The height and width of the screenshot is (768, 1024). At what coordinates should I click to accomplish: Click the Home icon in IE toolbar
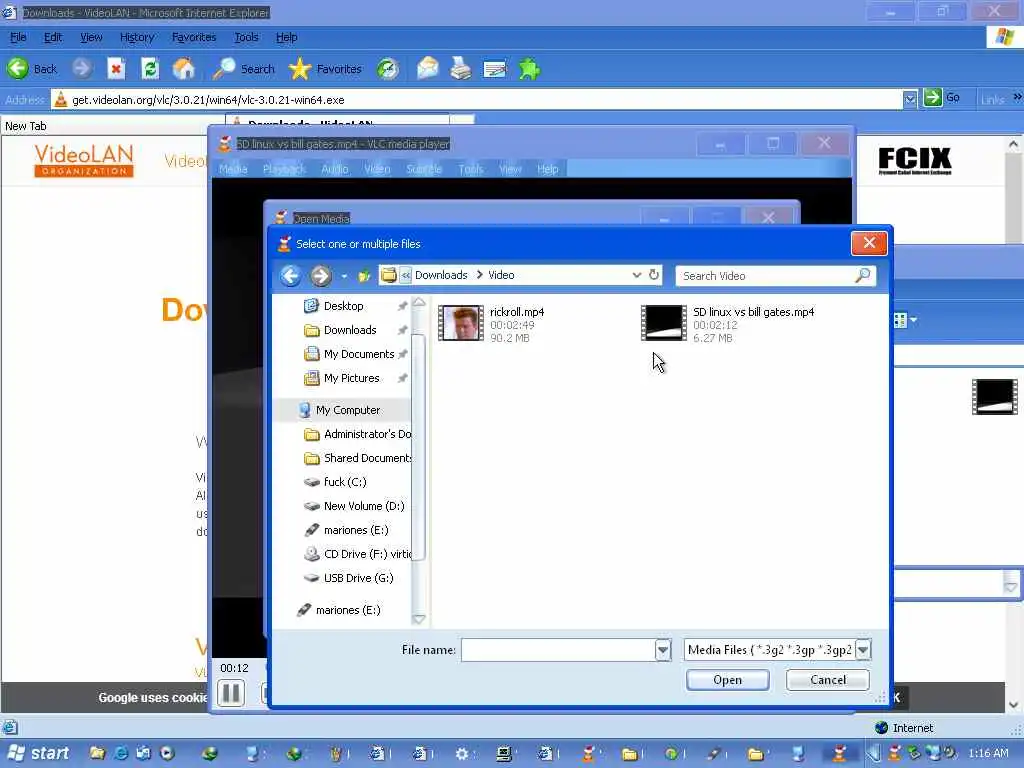[184, 68]
